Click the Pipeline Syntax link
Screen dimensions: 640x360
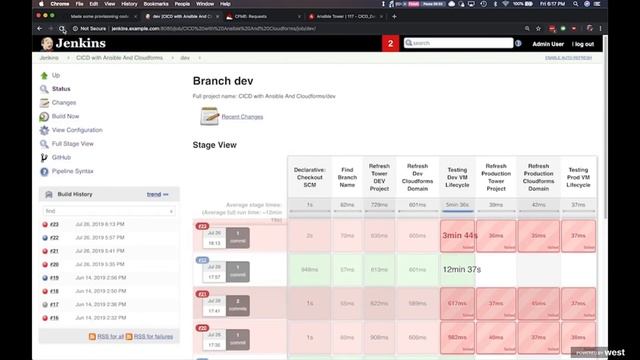pyautogui.click(x=73, y=171)
